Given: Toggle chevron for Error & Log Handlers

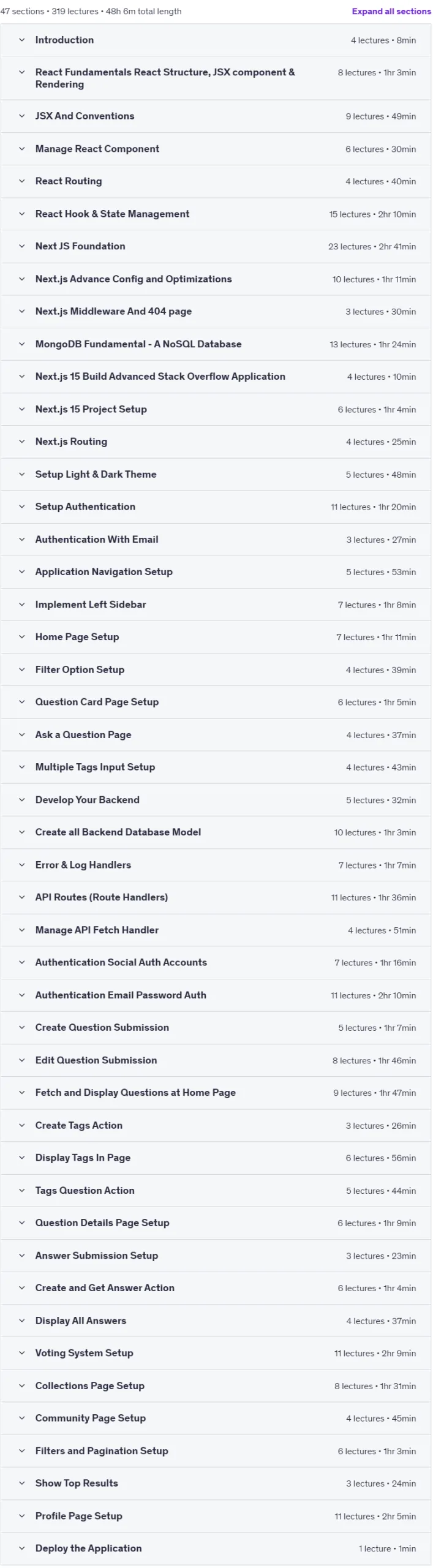Looking at the screenshot, I should (22, 865).
